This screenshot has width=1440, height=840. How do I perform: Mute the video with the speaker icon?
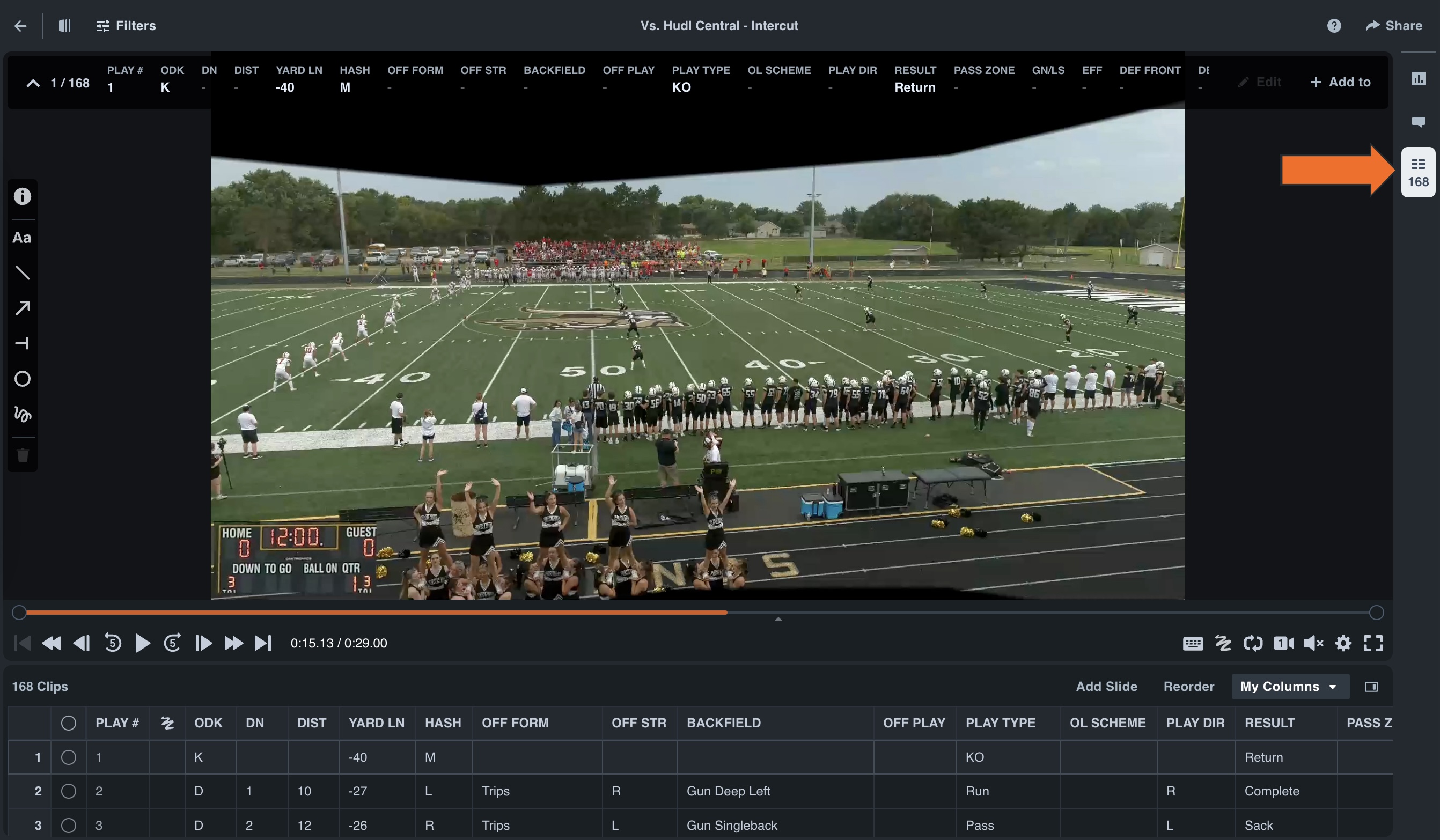pos(1313,643)
